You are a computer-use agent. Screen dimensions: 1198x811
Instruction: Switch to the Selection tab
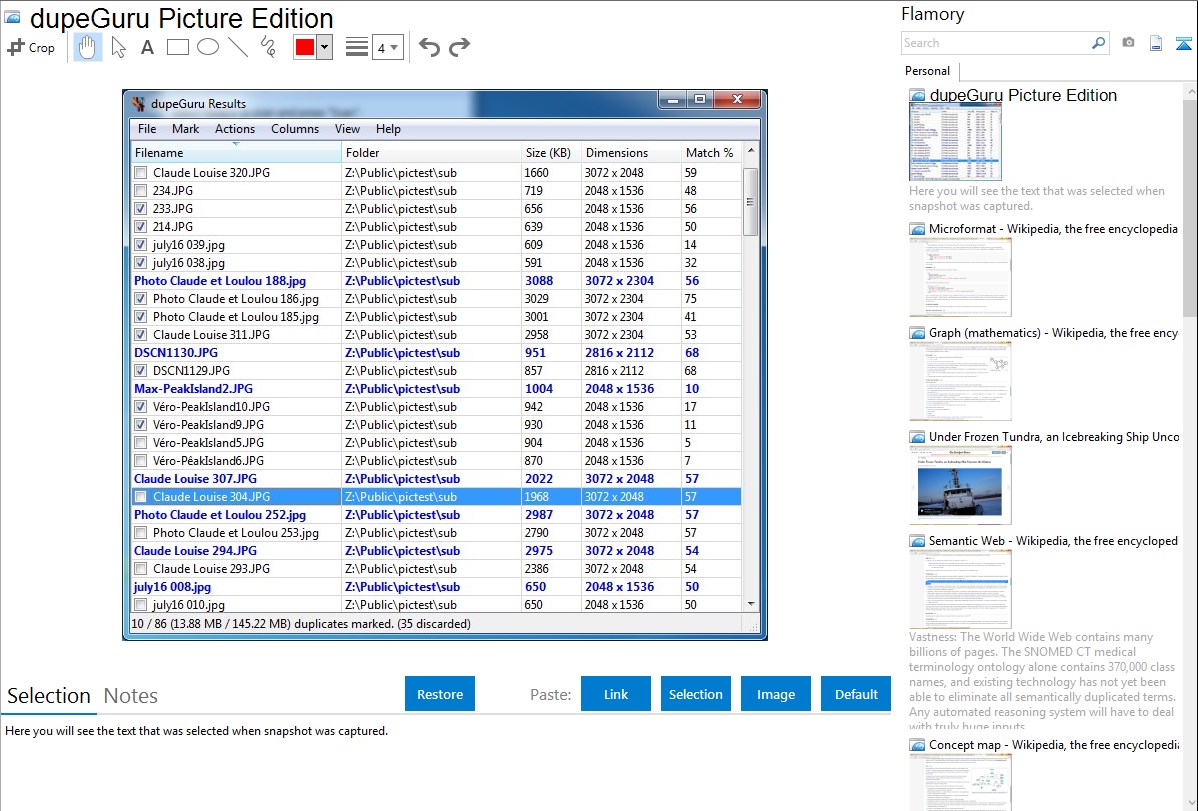point(49,696)
